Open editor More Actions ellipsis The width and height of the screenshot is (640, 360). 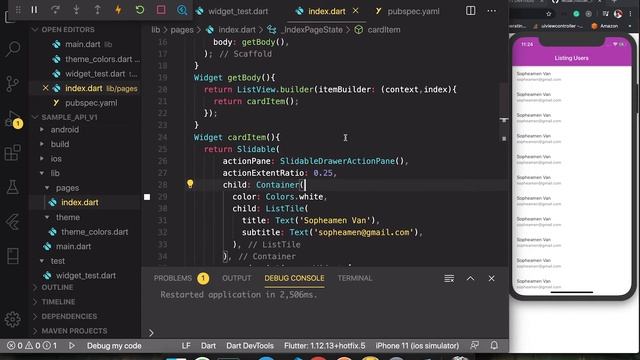(491, 11)
